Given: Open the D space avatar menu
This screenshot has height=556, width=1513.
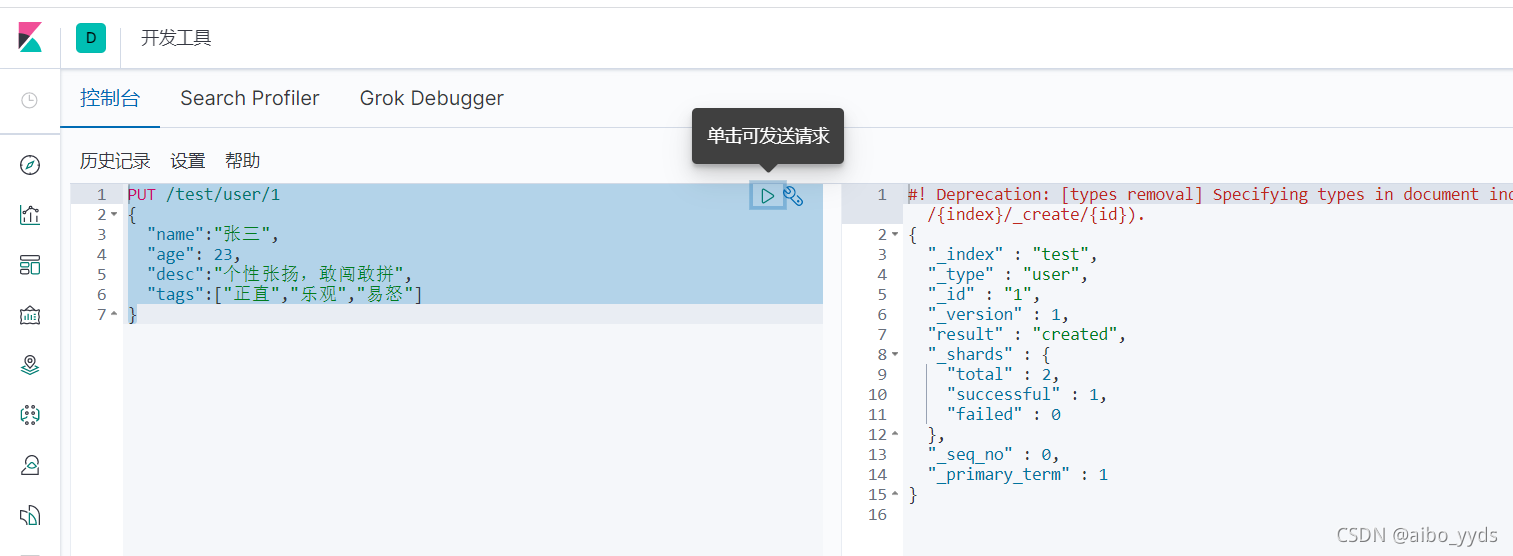Looking at the screenshot, I should pyautogui.click(x=91, y=38).
